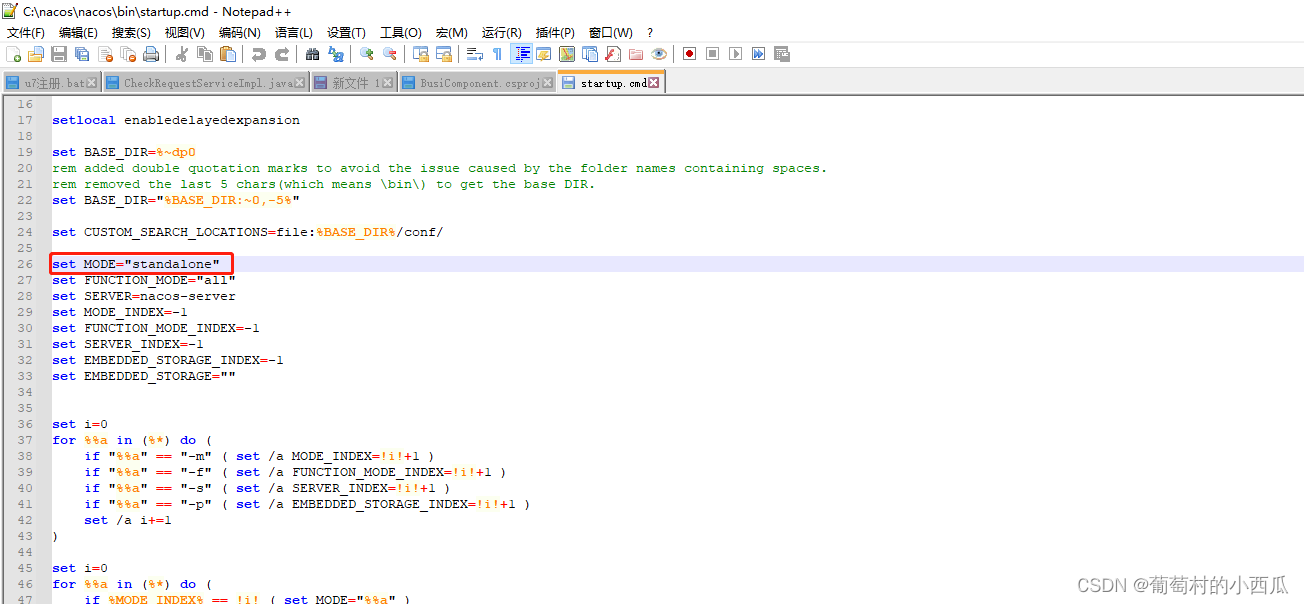Click the Open file toolbar icon

click(x=36, y=54)
